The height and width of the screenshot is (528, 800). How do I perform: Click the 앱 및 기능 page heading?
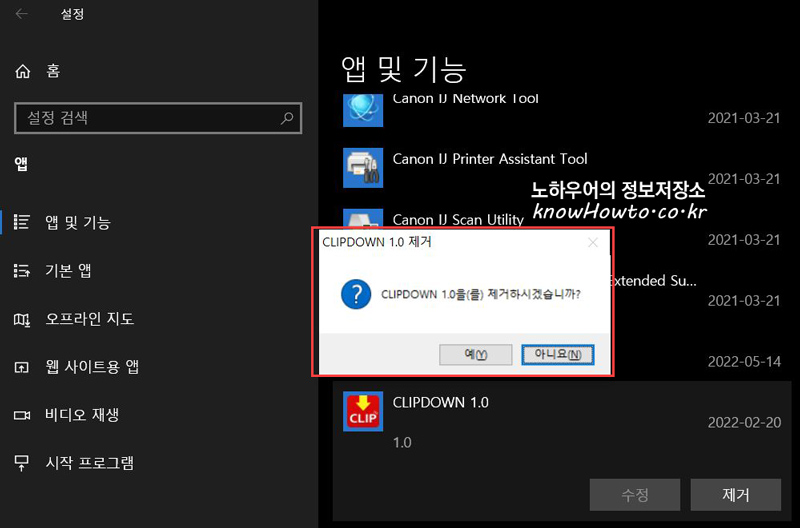(404, 69)
